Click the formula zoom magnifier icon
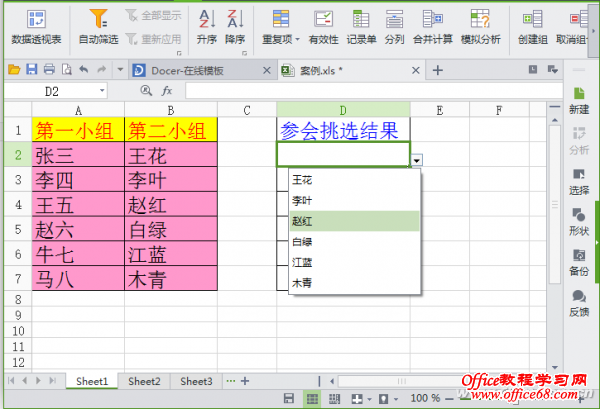Image resolution: width=600 pixels, height=409 pixels. tap(146, 91)
